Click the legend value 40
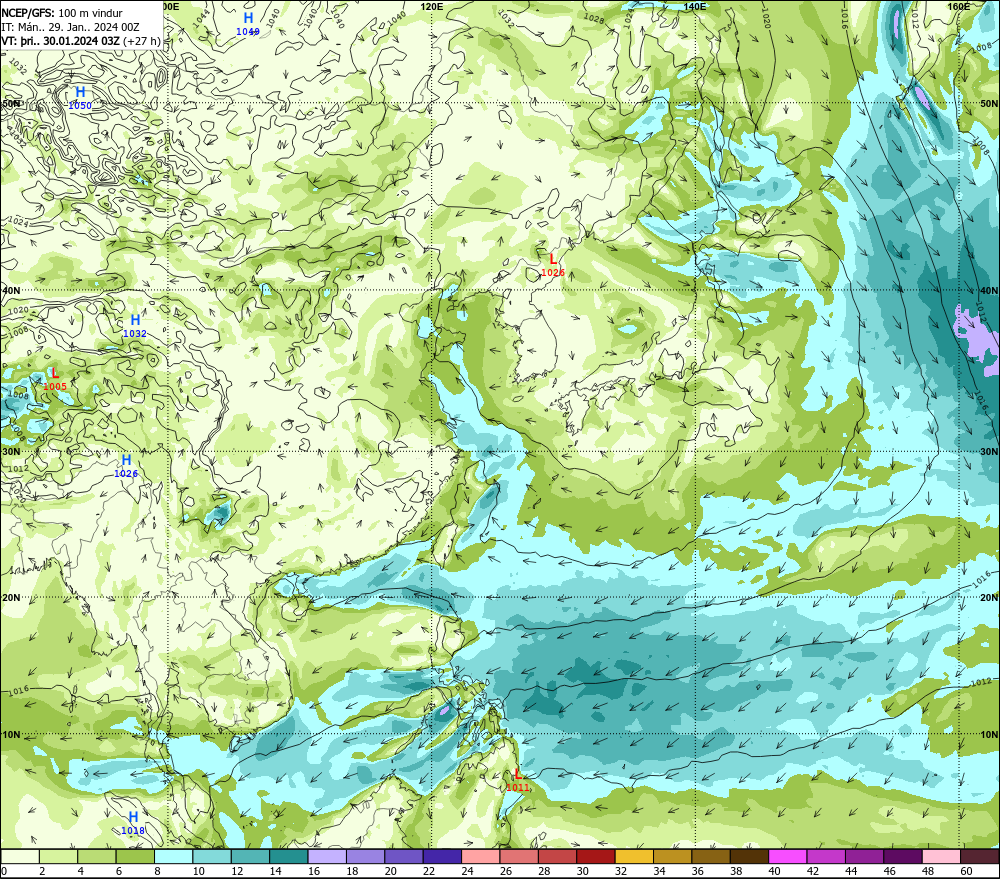The width and height of the screenshot is (1000, 879). tap(775, 871)
